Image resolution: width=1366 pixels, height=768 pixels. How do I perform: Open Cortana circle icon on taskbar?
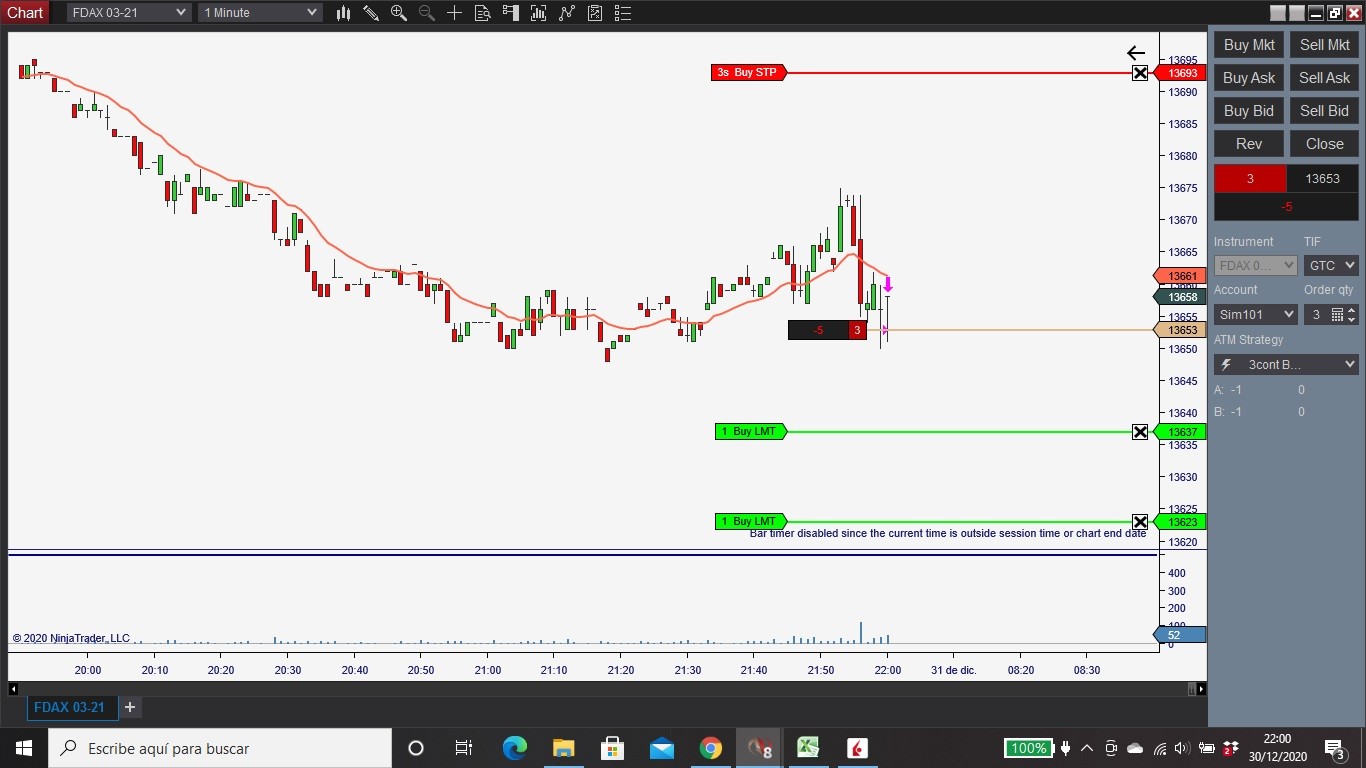(x=416, y=748)
